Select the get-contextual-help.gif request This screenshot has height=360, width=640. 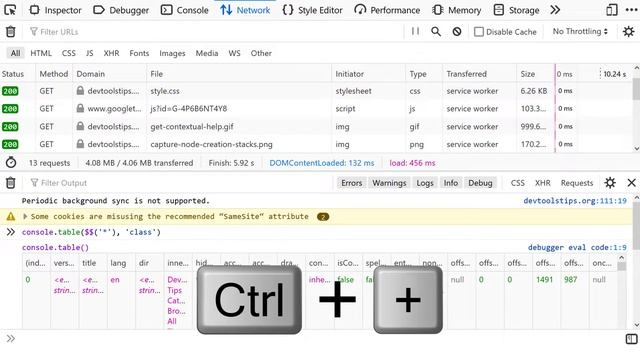click(x=316, y=127)
